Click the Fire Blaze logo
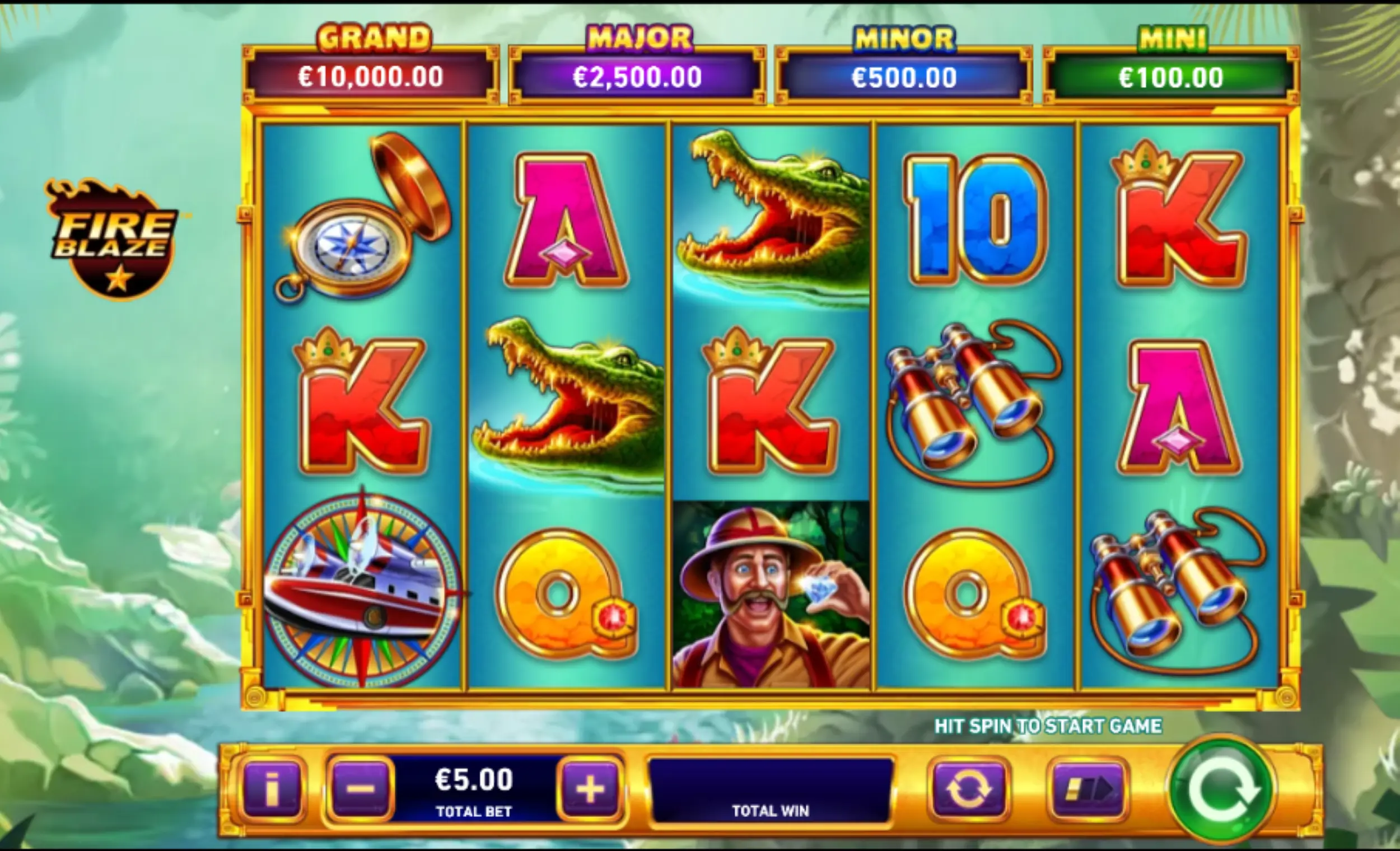The height and width of the screenshot is (851, 1400). [x=114, y=239]
